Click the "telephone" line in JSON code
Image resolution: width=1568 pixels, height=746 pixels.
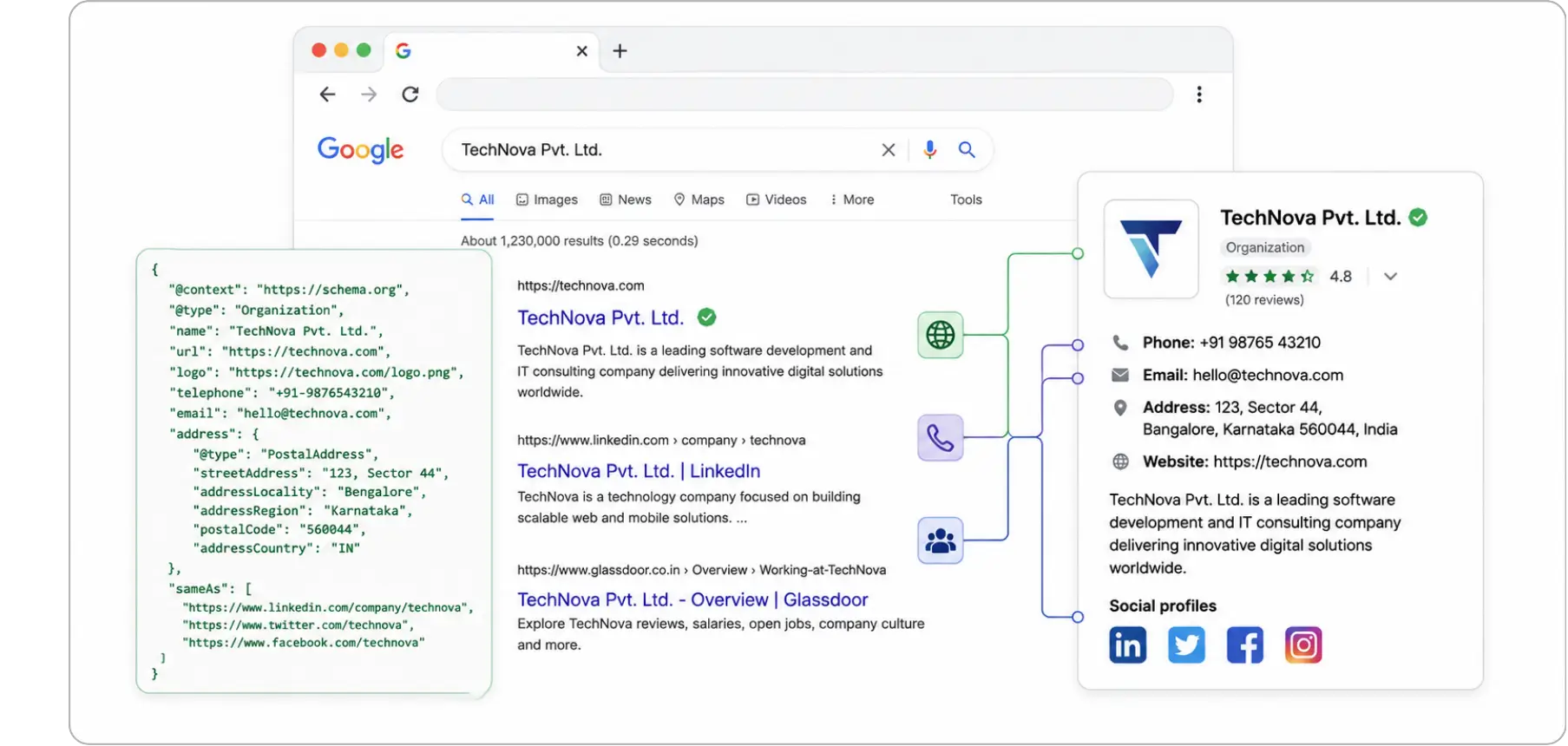282,393
